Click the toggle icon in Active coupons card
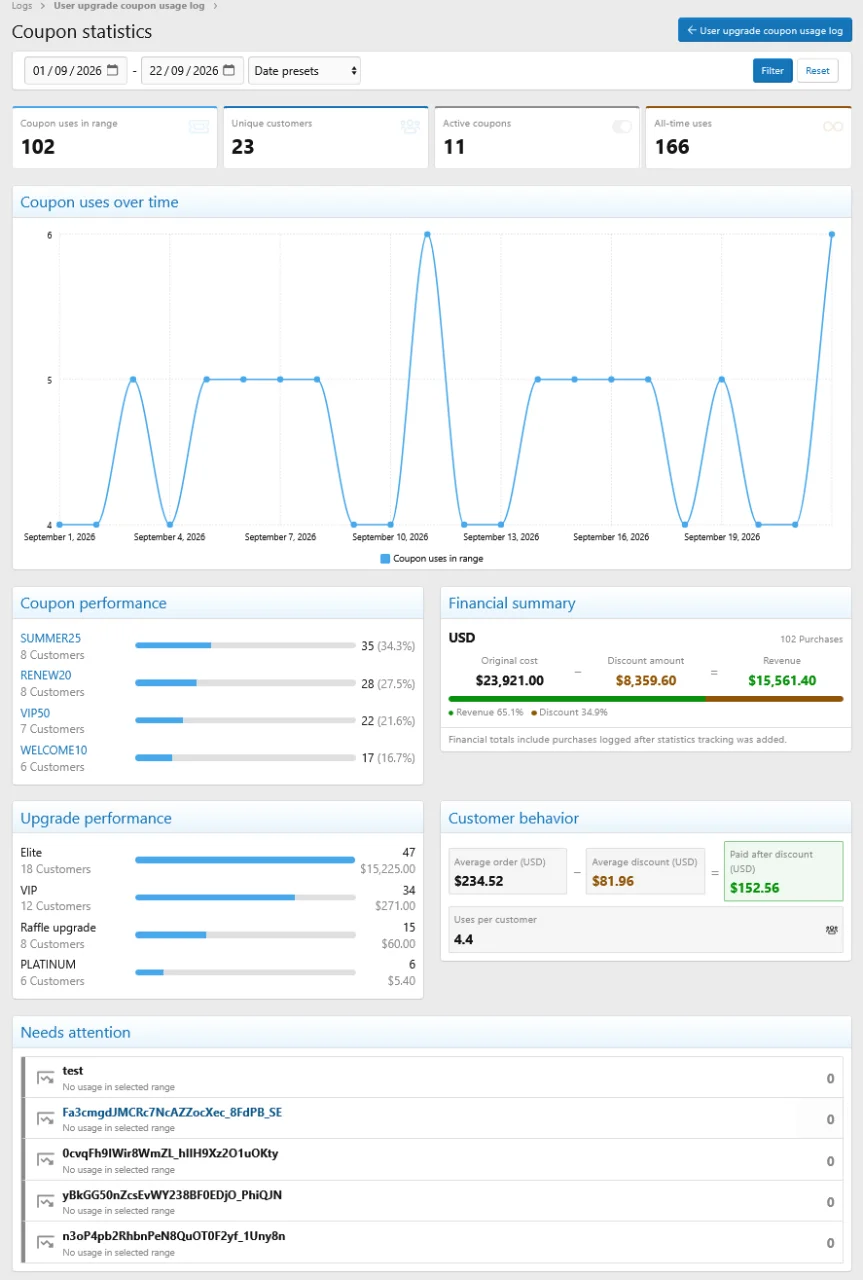This screenshot has width=863, height=1280. coord(622,127)
